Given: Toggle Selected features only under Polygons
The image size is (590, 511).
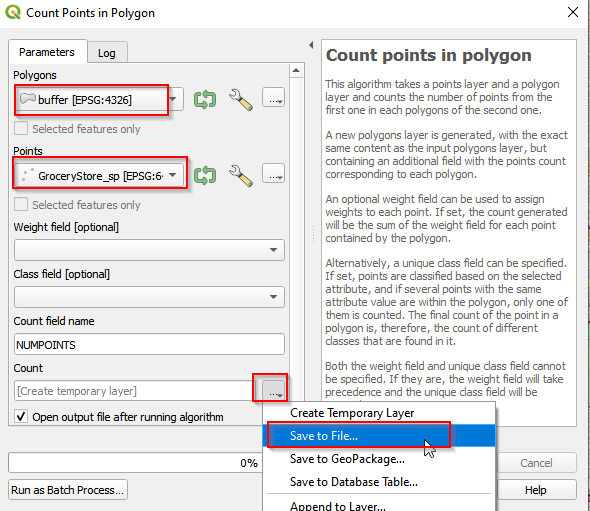Looking at the screenshot, I should click(21, 128).
